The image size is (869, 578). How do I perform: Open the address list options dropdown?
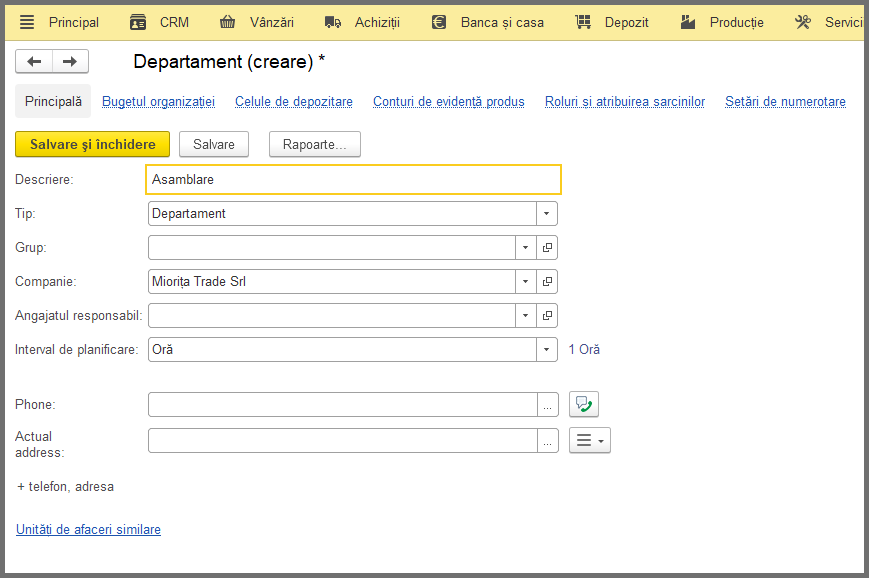point(590,440)
